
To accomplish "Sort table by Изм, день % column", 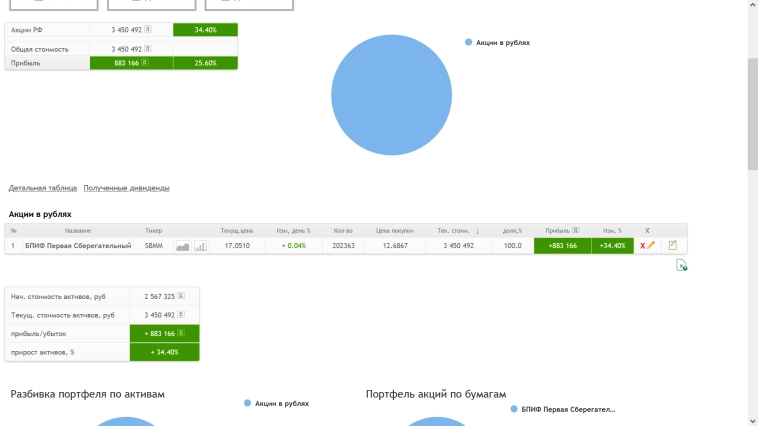I will [293, 231].
